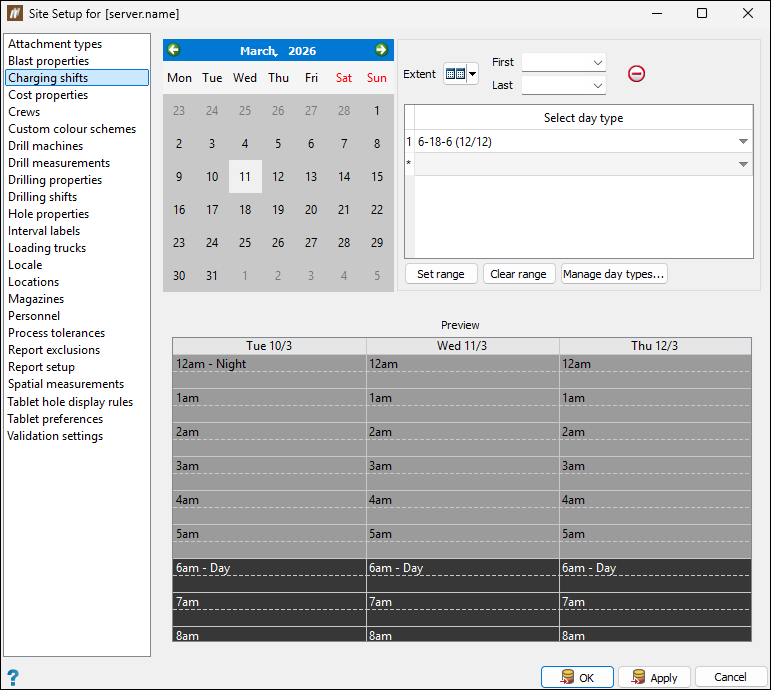Click the application logo in title bar
Screen dimensions: 771x690
click(15, 13)
